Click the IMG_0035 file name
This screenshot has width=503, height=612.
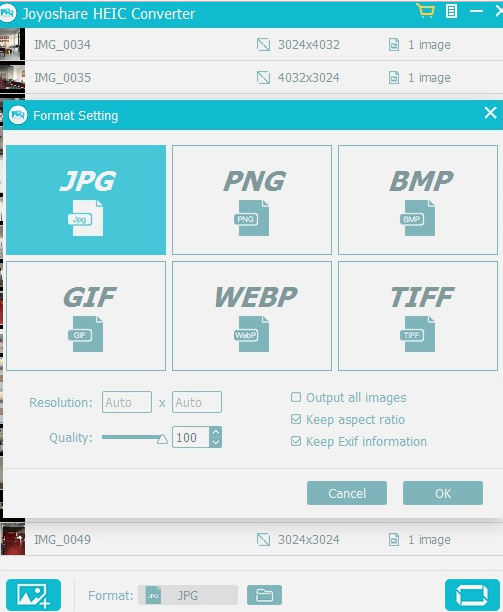pos(62,77)
